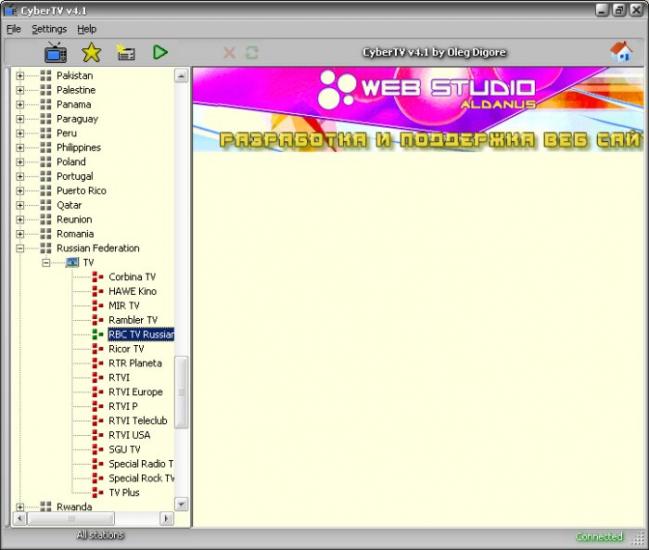
Task: Click the horizontal scroll left arrow
Action: pyautogui.click(x=20, y=519)
